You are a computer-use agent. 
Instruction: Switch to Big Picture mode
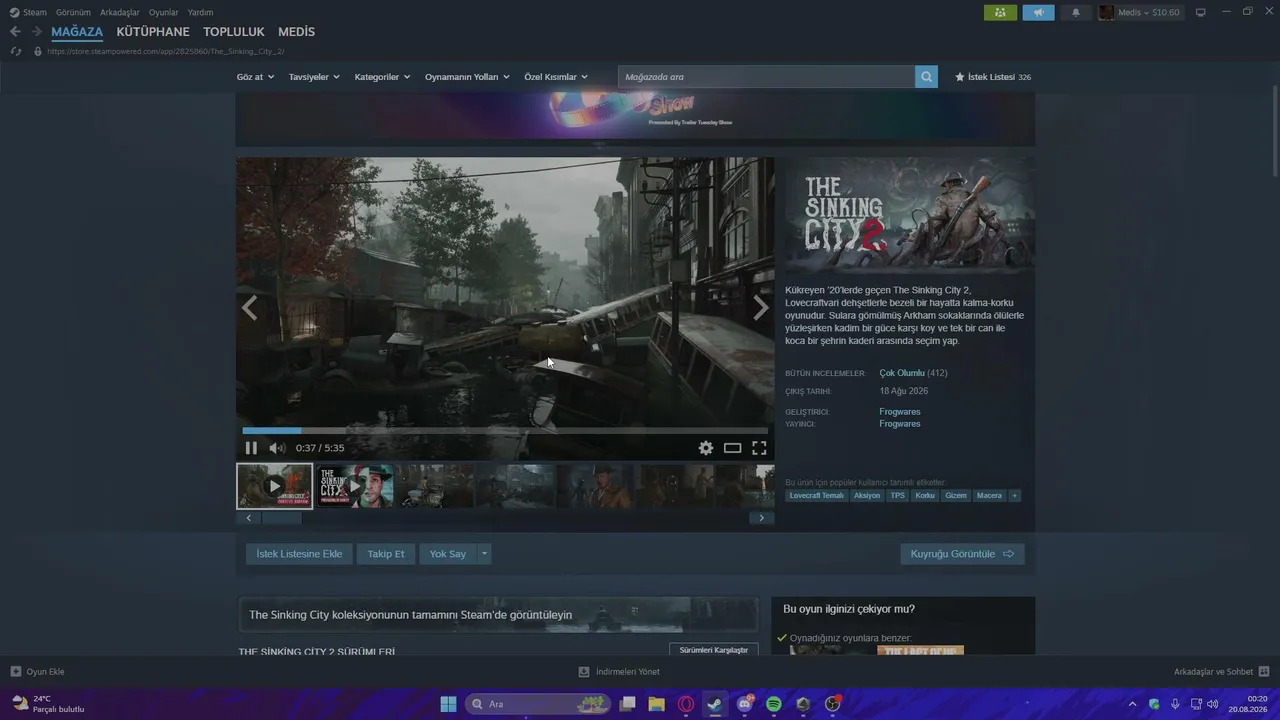point(1201,13)
